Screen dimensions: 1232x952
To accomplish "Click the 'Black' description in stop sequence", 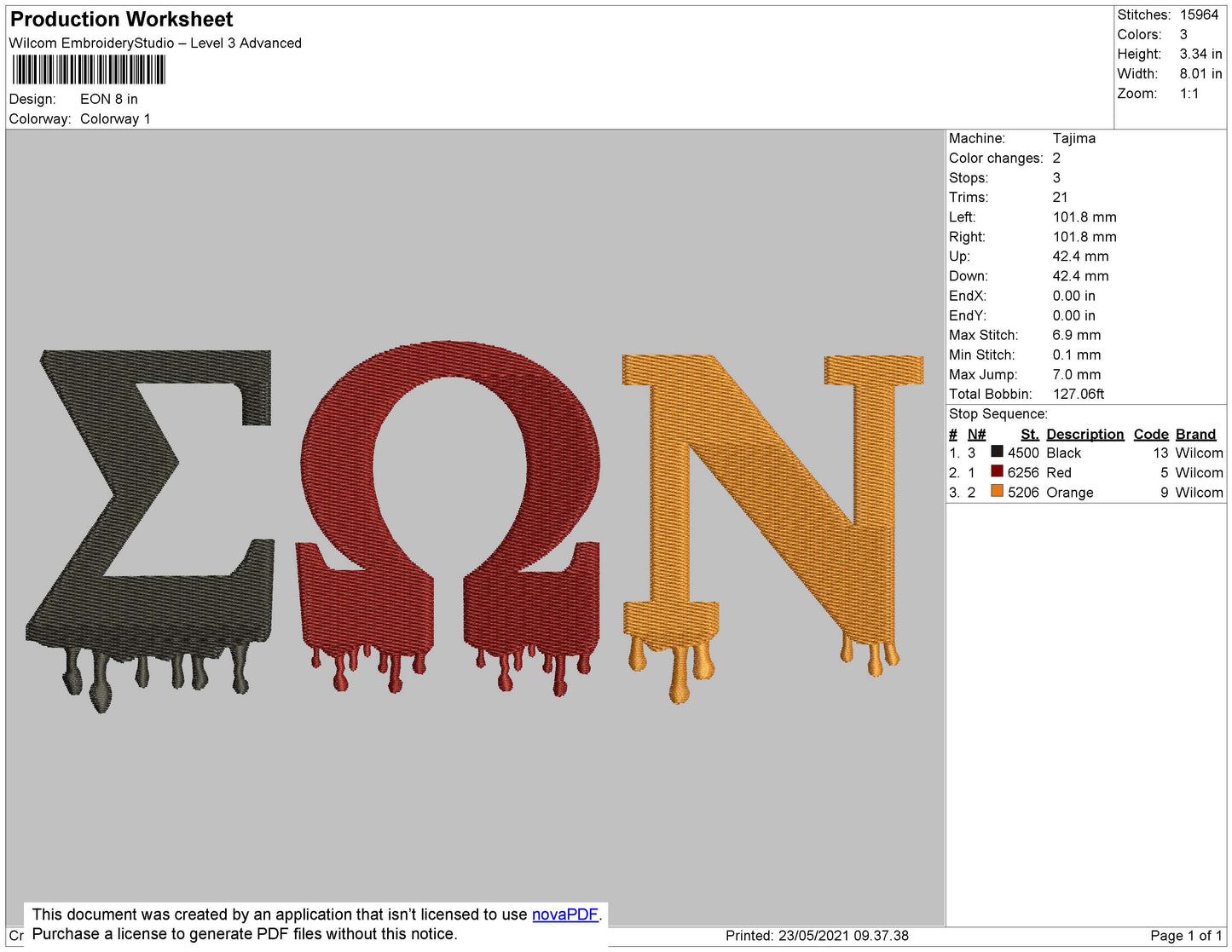I will point(1064,453).
